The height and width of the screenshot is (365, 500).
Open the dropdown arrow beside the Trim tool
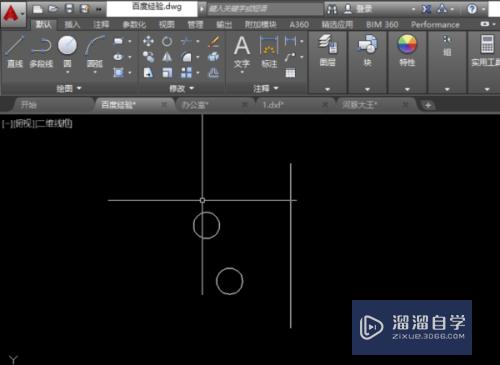pos(198,41)
